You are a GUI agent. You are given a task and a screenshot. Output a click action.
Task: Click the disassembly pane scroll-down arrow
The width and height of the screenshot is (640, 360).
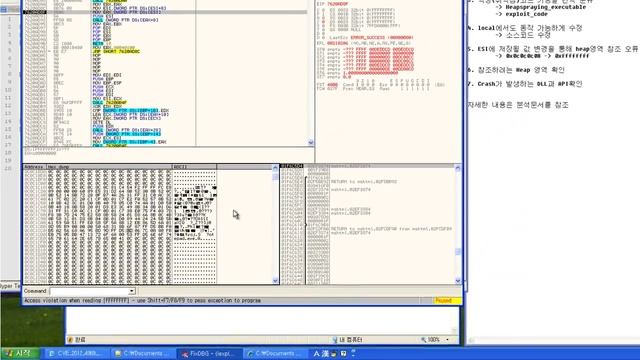point(311,142)
